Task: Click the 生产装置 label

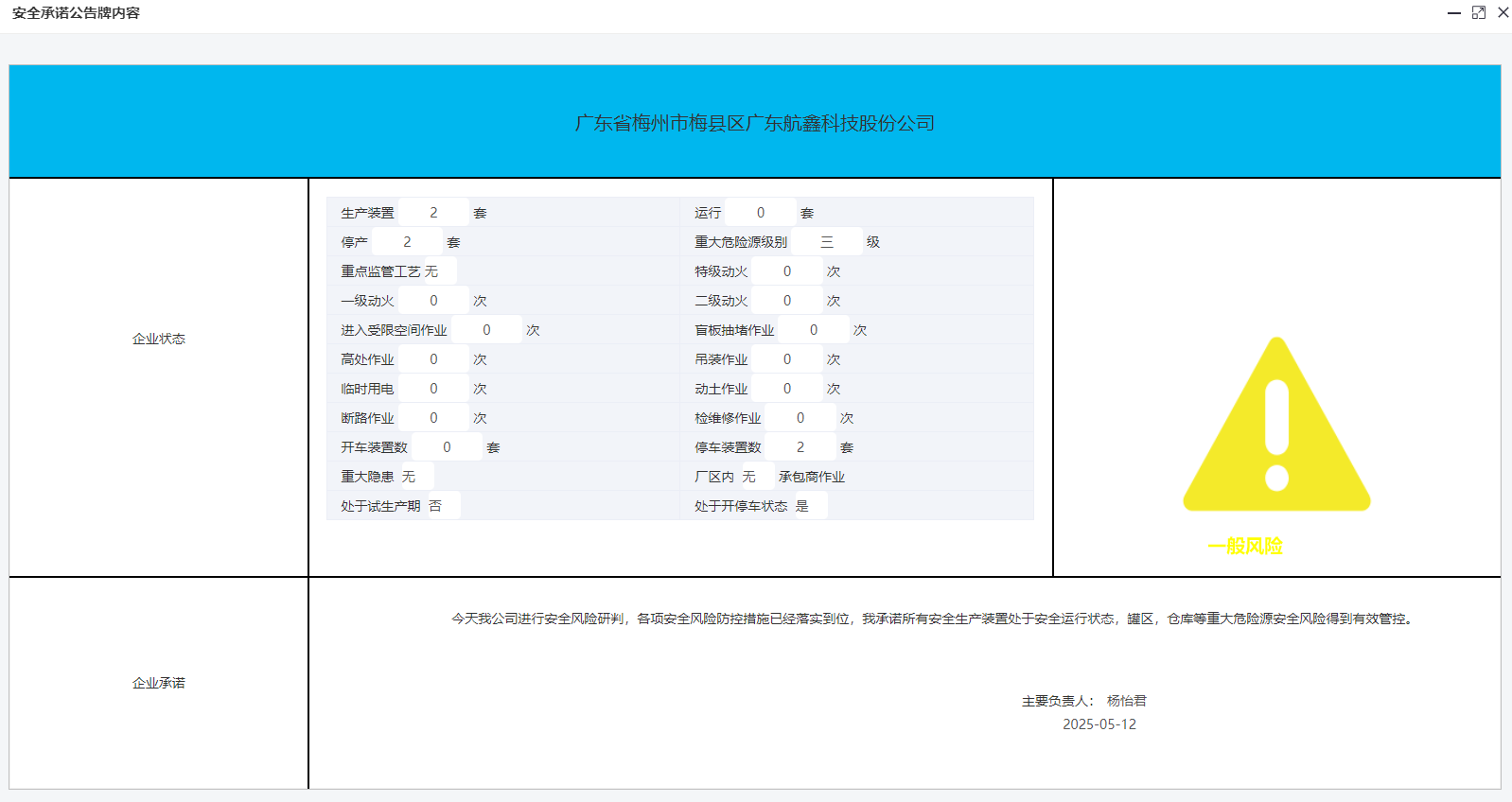Action: click(x=367, y=213)
